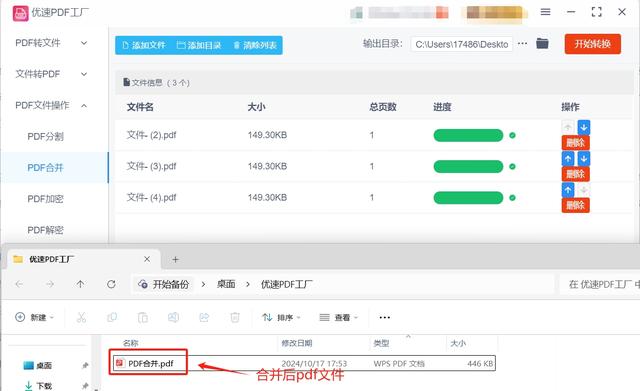Click the Explorer forward arrow
640x391 pixels.
[x=50, y=284]
